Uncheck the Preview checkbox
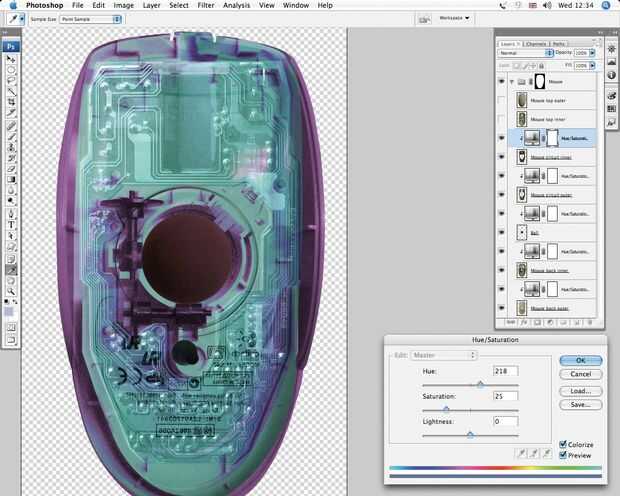The width and height of the screenshot is (620, 496). tap(563, 455)
